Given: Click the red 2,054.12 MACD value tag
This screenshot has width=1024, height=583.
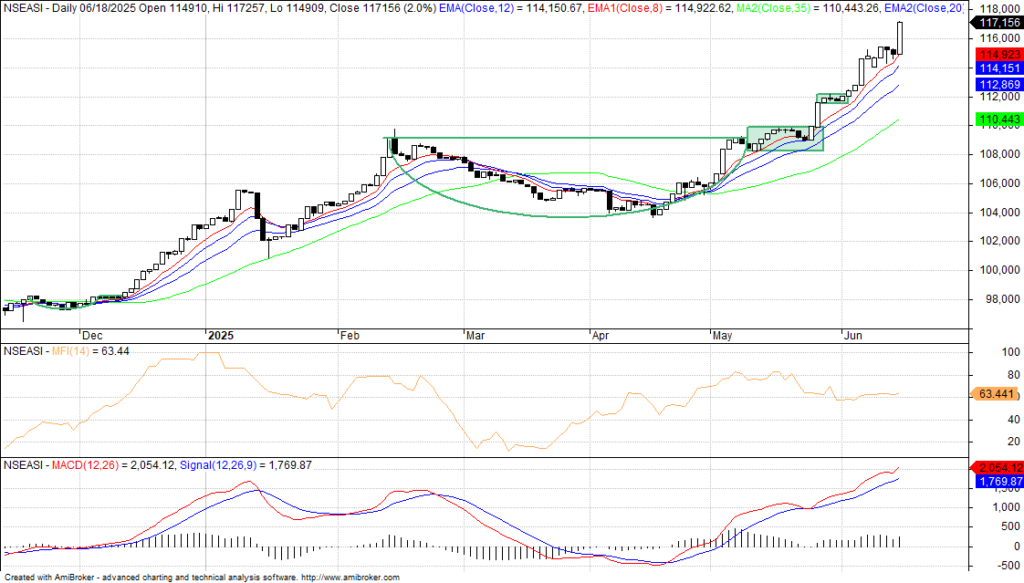Looking at the screenshot, I should [x=997, y=467].
